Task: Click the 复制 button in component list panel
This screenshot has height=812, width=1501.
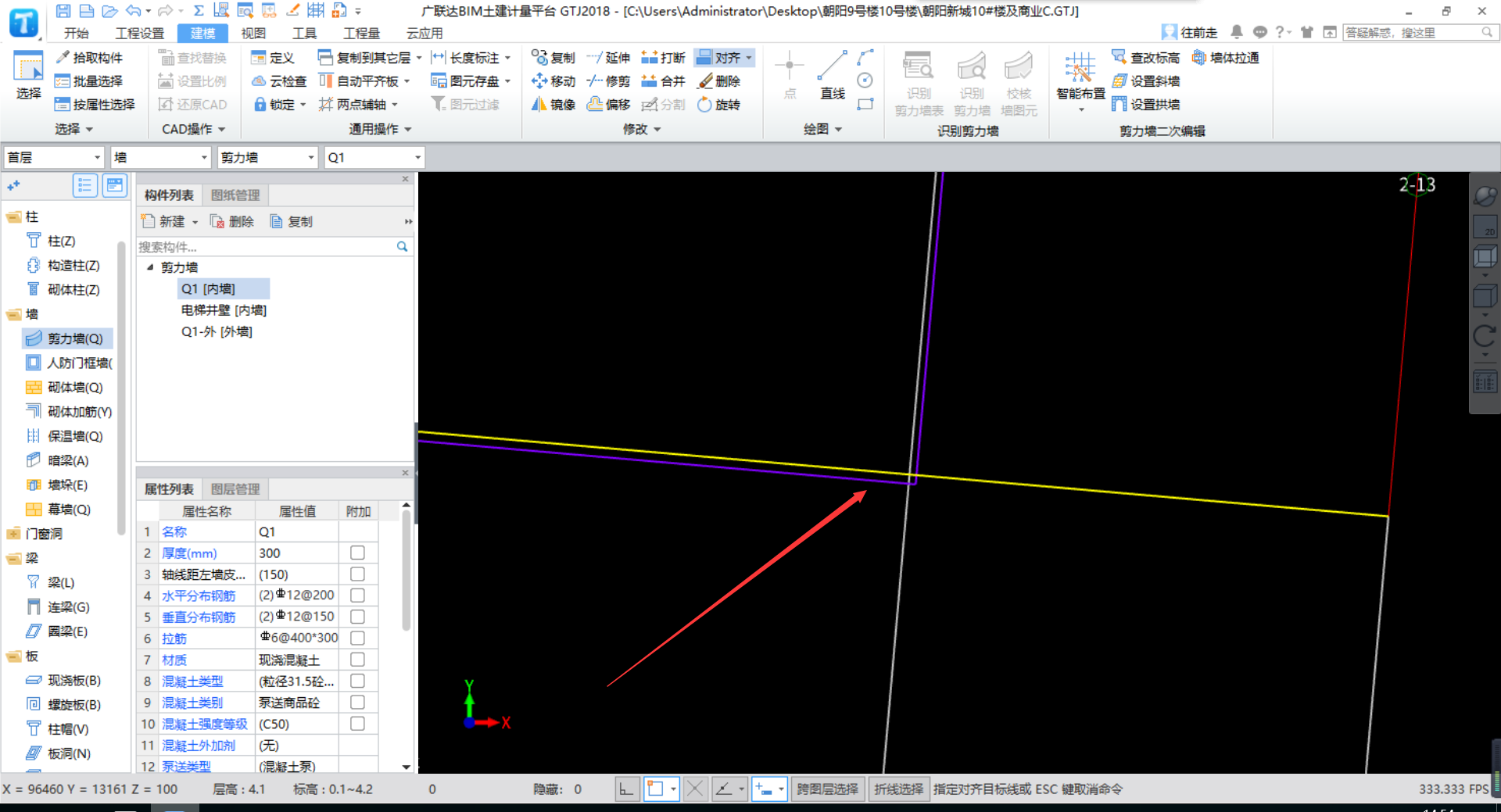Action: click(x=291, y=222)
